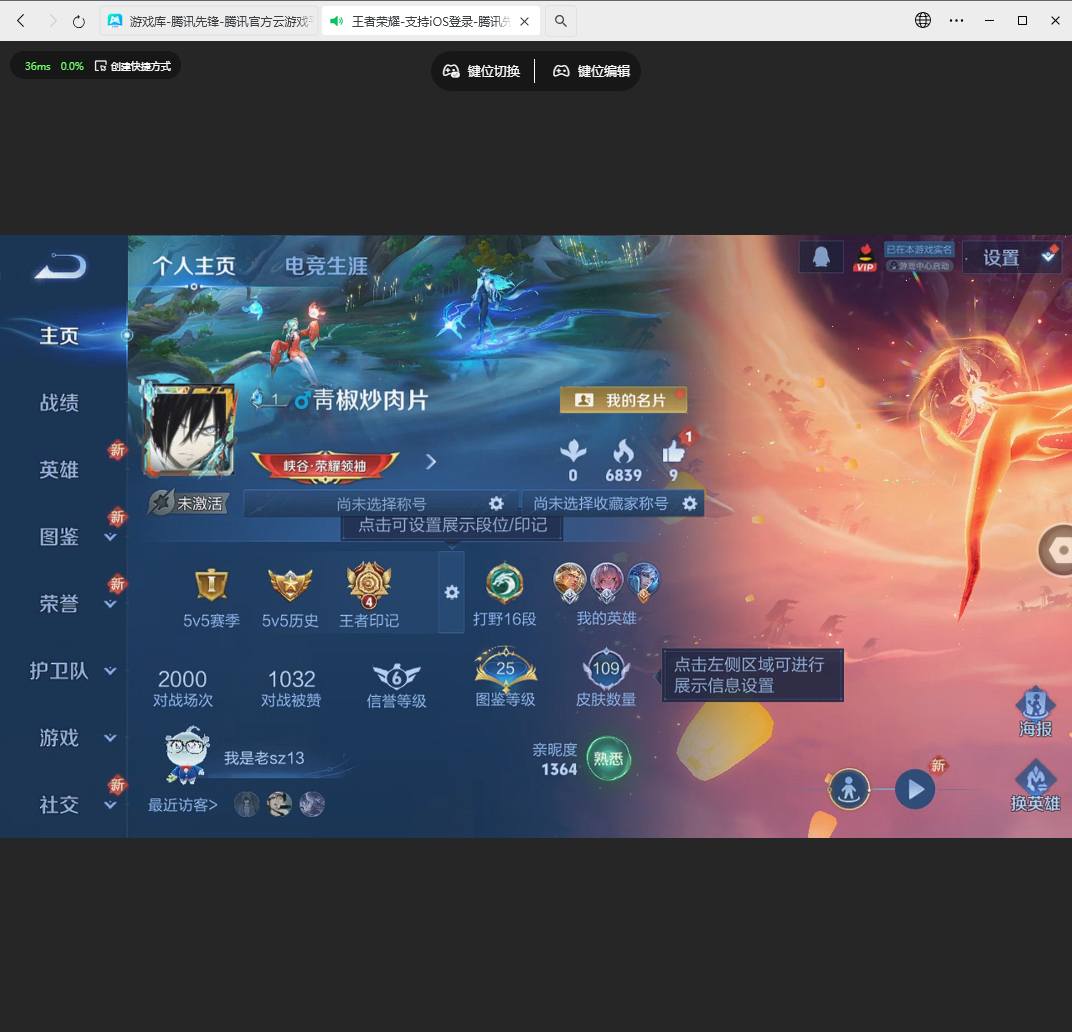This screenshot has width=1072, height=1032.
Task: Click the 我的名片 button
Action: coord(621,399)
